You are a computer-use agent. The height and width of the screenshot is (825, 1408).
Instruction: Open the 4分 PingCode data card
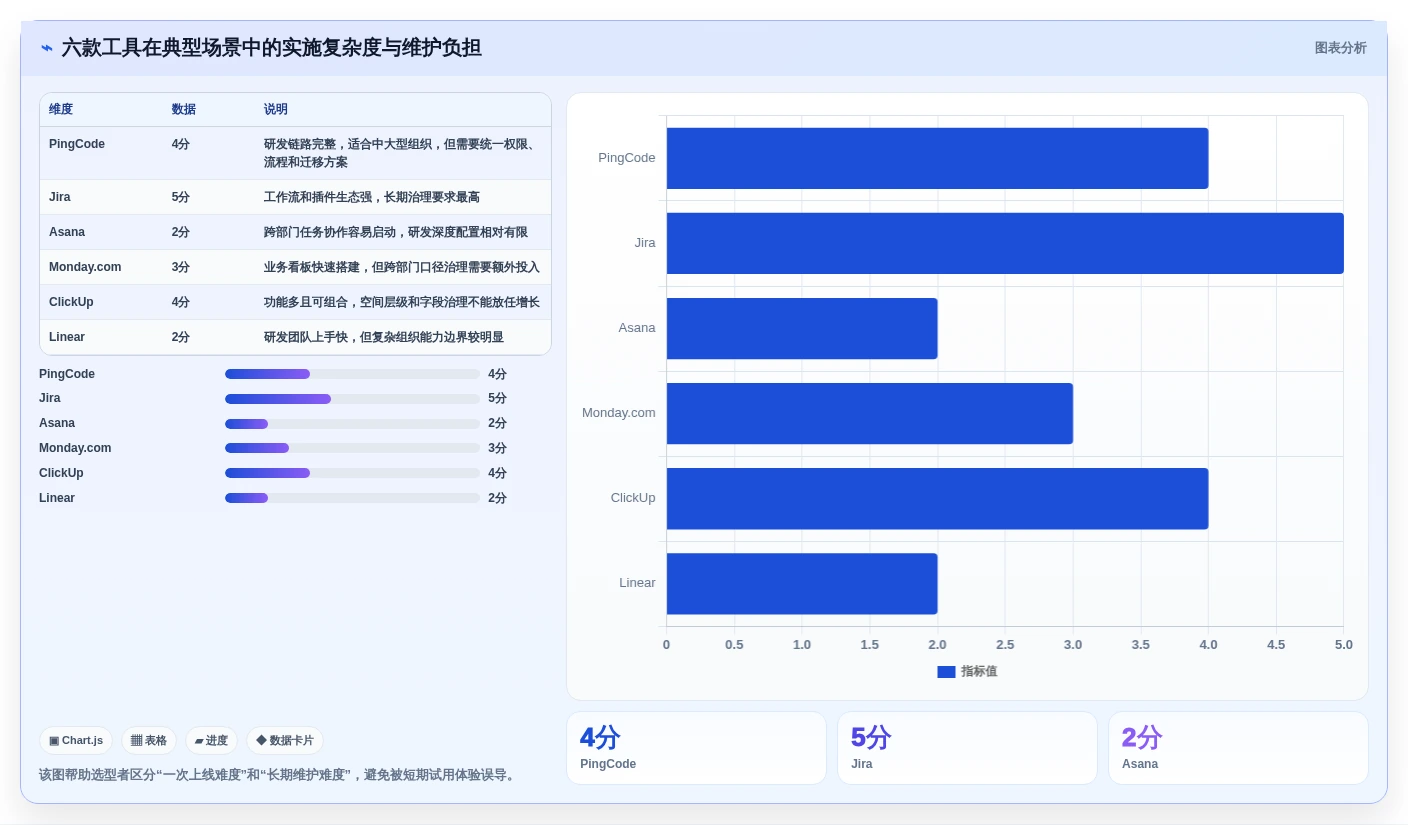pyautogui.click(x=696, y=748)
